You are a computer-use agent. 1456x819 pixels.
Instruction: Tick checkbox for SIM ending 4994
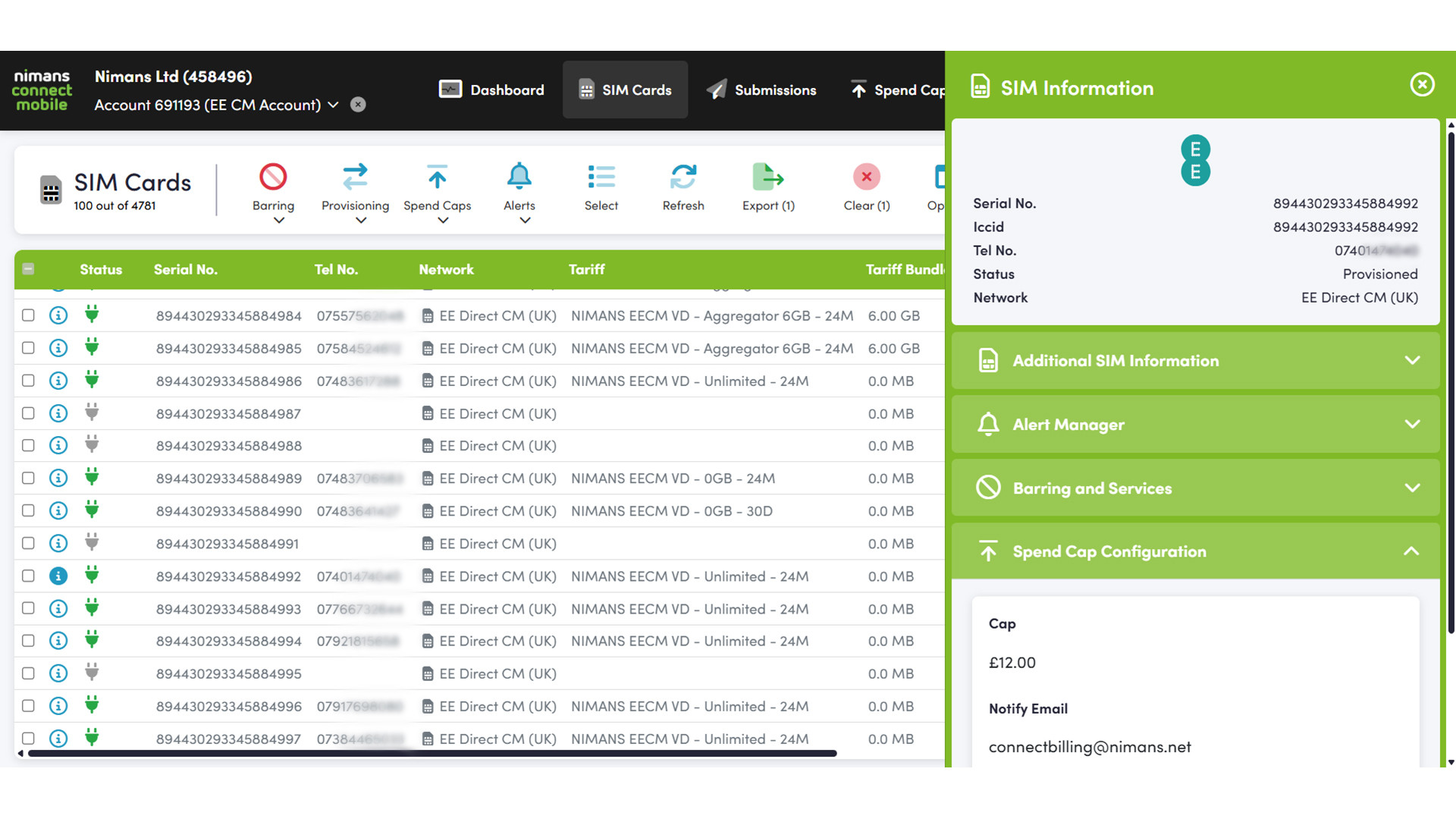(28, 641)
